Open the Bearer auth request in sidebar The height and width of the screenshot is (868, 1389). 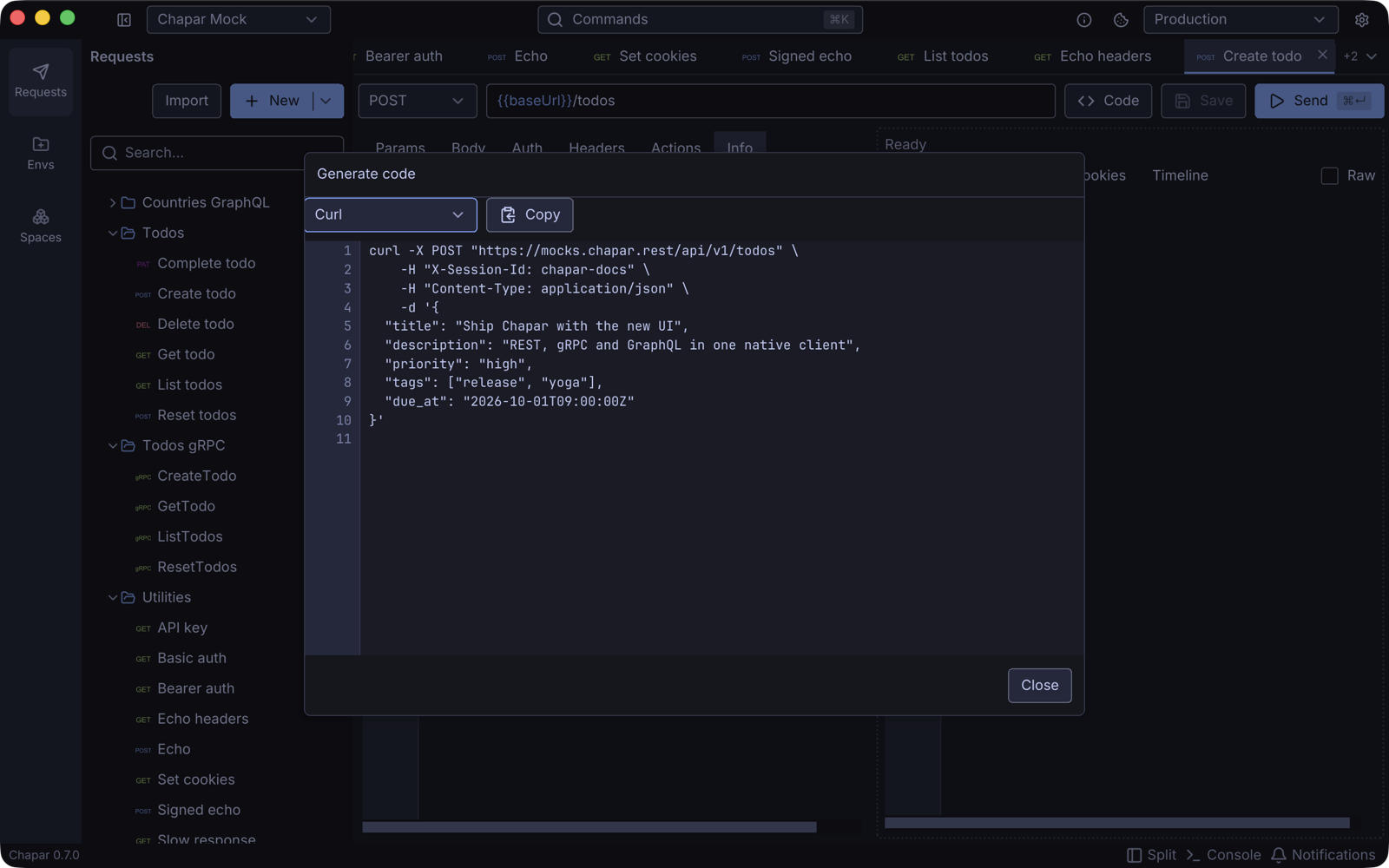coord(196,688)
